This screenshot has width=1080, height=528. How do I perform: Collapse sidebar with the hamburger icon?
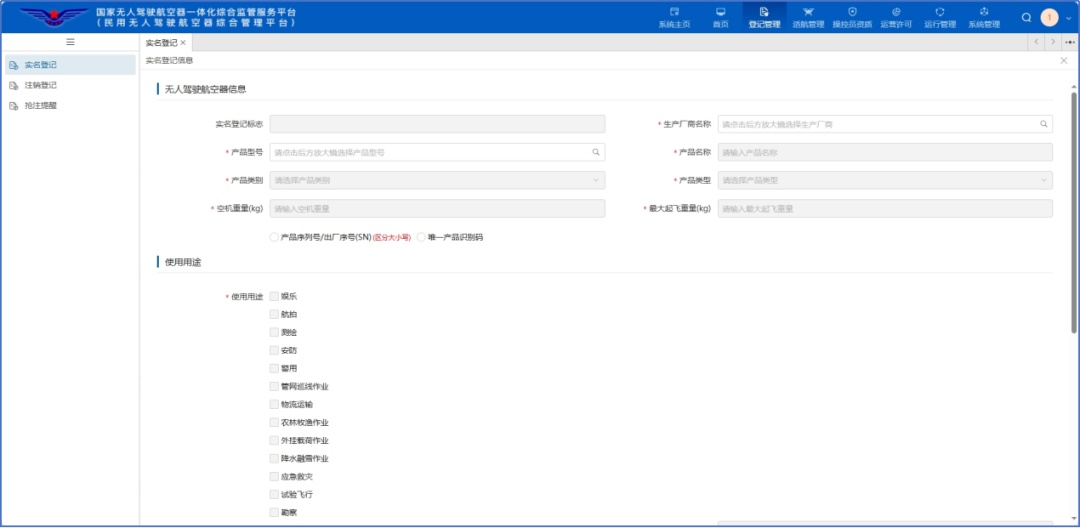click(x=70, y=42)
